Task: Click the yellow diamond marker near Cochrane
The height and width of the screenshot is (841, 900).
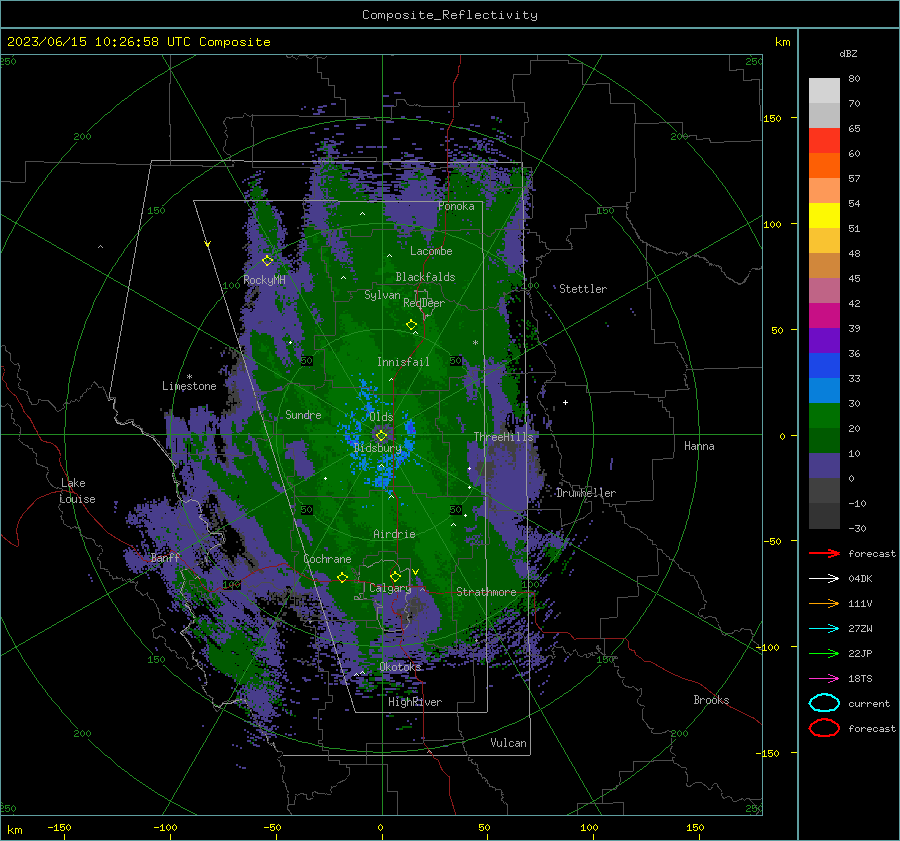Action: tap(342, 577)
